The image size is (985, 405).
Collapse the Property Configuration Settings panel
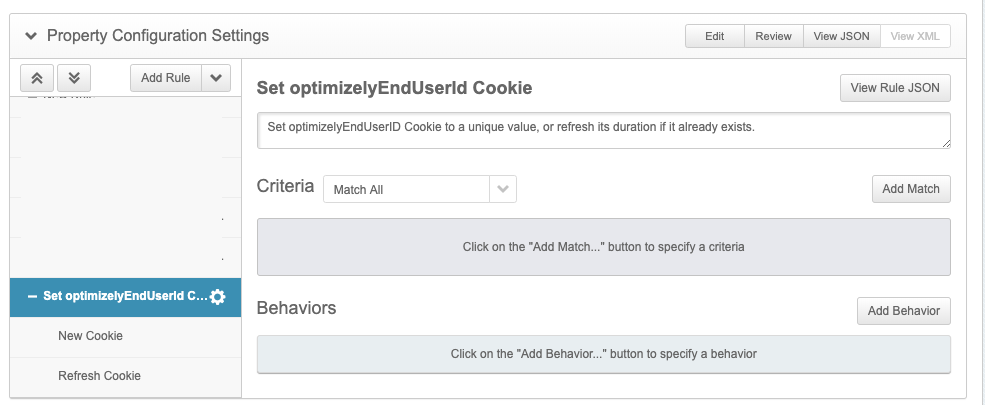[x=30, y=36]
